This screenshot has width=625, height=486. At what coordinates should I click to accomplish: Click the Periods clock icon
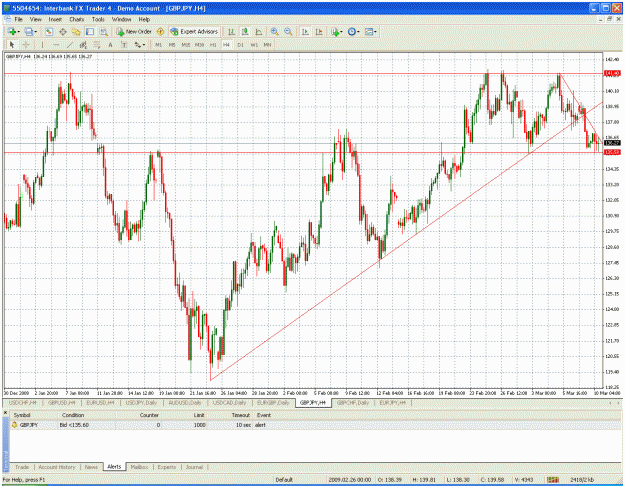click(351, 31)
